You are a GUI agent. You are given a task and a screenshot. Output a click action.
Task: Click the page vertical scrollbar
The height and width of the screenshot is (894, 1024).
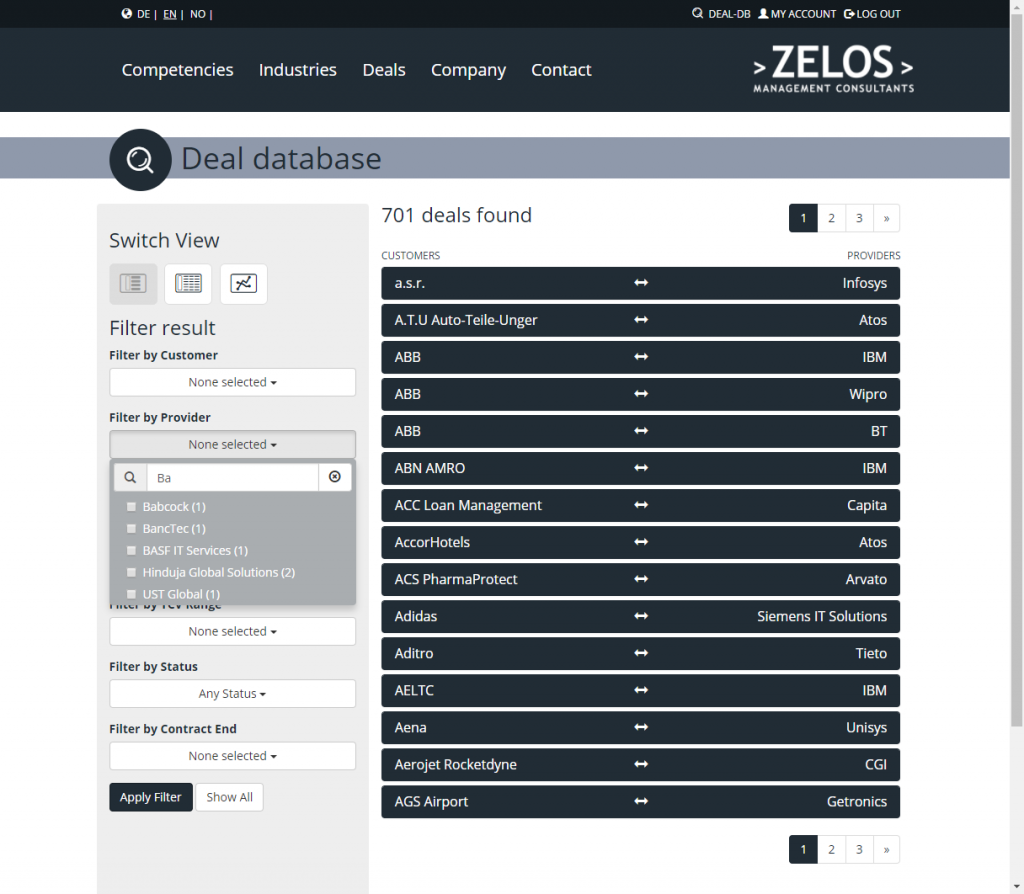[1017, 372]
